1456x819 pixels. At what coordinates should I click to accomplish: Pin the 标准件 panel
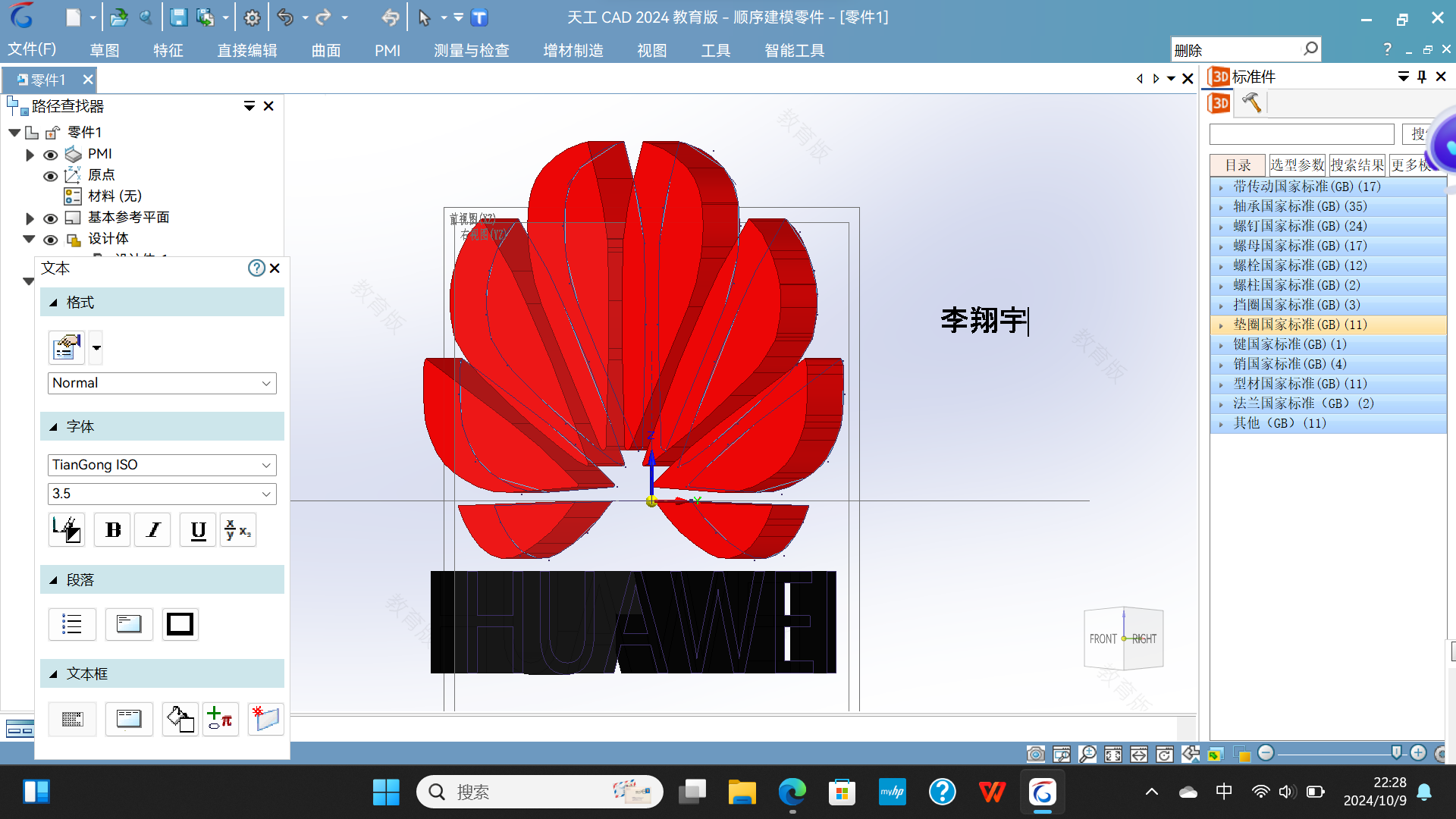pos(1422,77)
